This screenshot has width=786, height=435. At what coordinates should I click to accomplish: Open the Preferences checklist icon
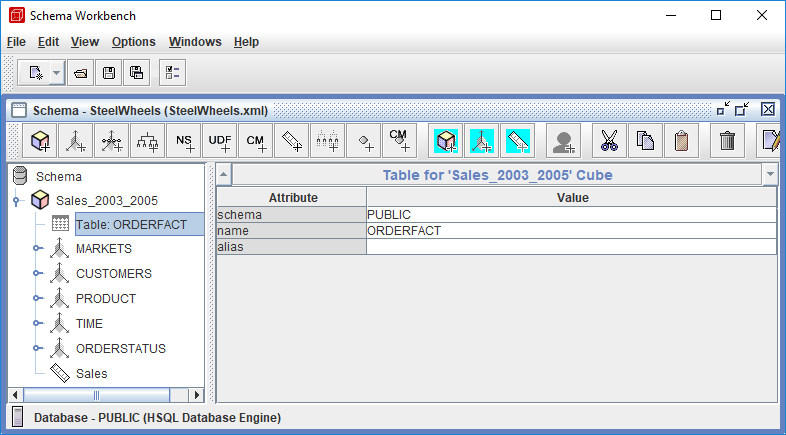pyautogui.click(x=172, y=73)
